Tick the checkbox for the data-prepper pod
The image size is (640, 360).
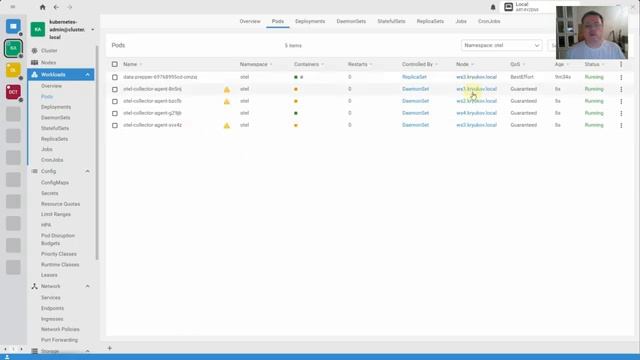pos(115,77)
